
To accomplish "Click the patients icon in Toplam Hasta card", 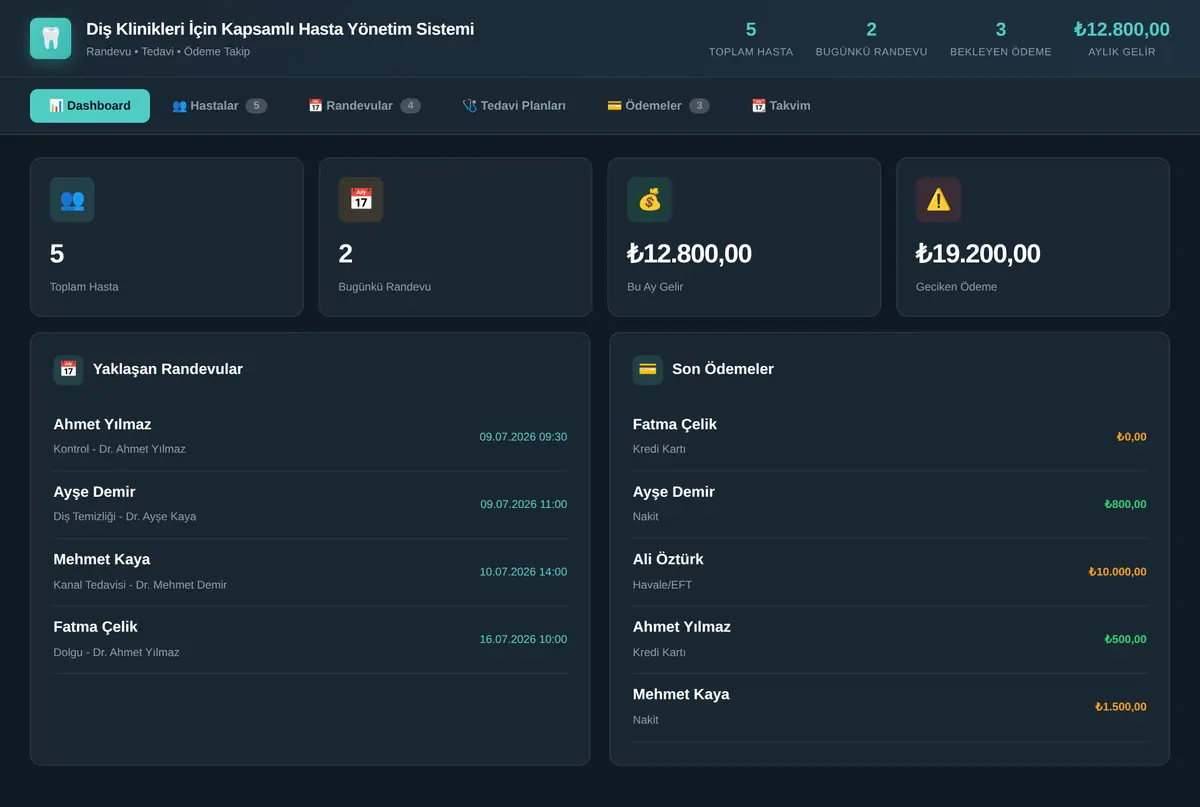I will (72, 200).
